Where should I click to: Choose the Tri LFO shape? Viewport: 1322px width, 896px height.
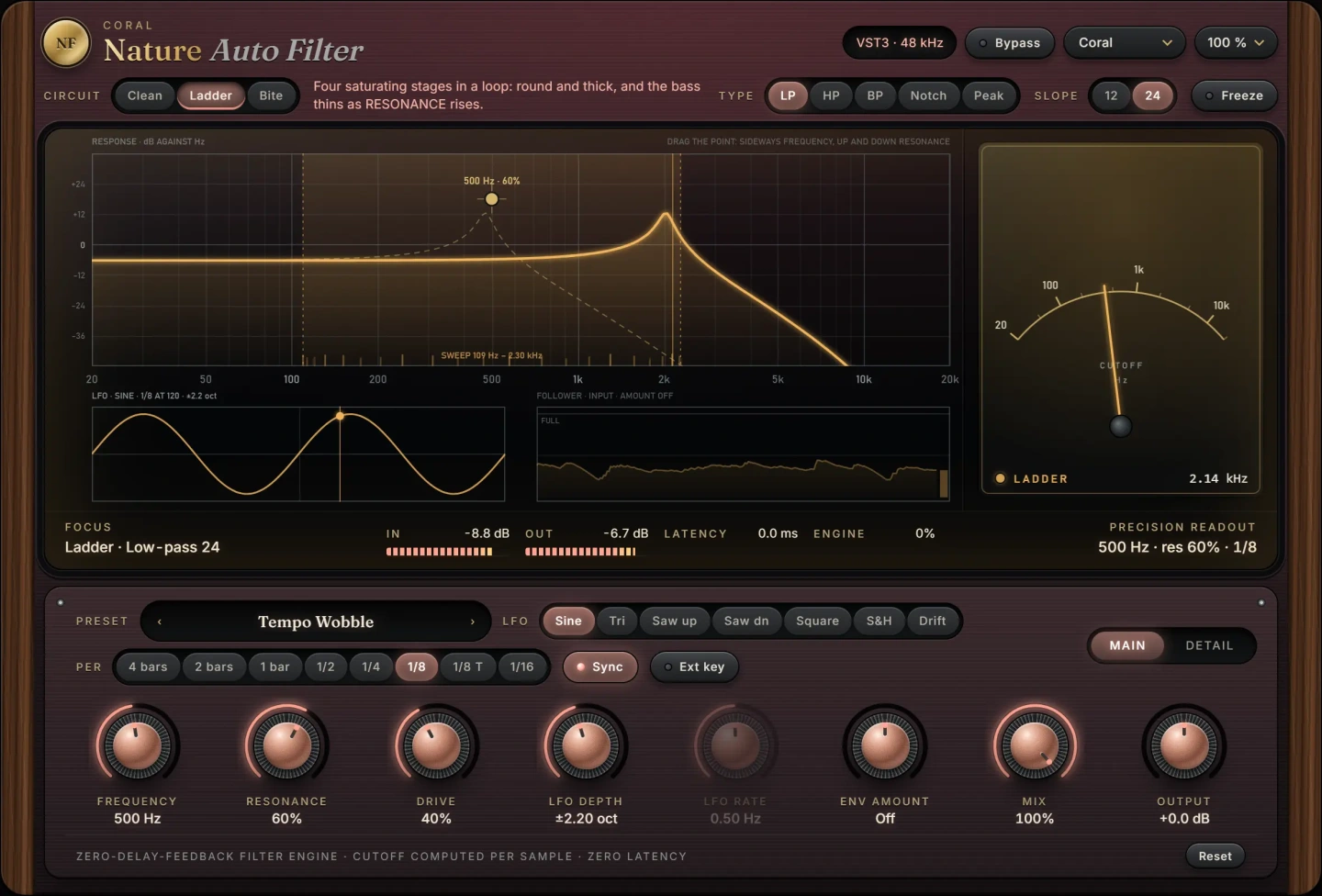(x=617, y=622)
